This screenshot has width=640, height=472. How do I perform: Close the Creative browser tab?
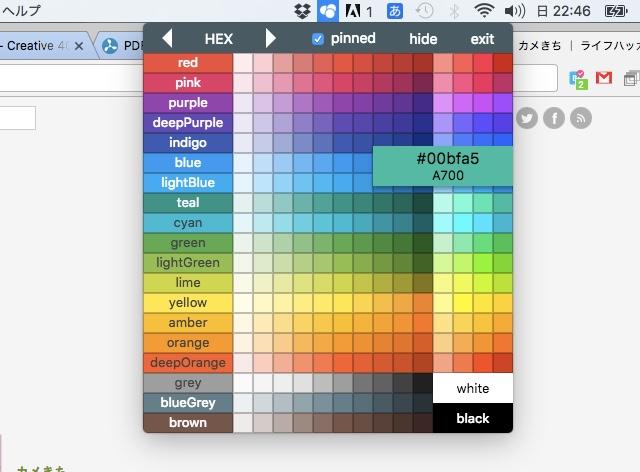coord(79,46)
